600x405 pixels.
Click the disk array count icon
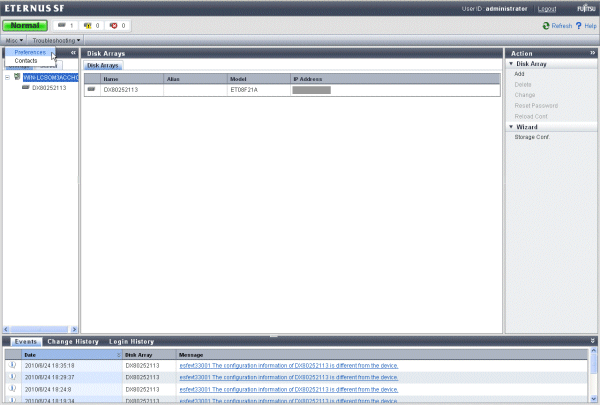pyautogui.click(x=64, y=24)
